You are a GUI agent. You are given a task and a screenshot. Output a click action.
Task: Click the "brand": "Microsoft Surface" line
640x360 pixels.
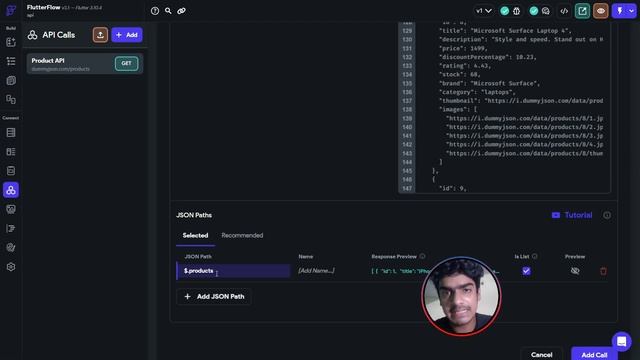tap(489, 83)
